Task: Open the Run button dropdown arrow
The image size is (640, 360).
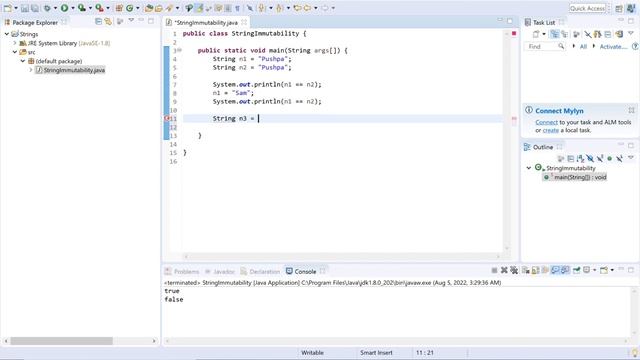Action: (x=73, y=8)
